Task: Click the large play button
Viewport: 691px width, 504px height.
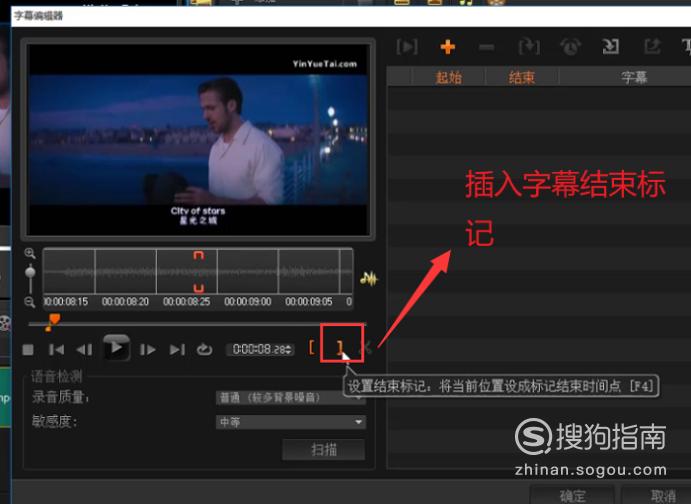Action: 116,348
